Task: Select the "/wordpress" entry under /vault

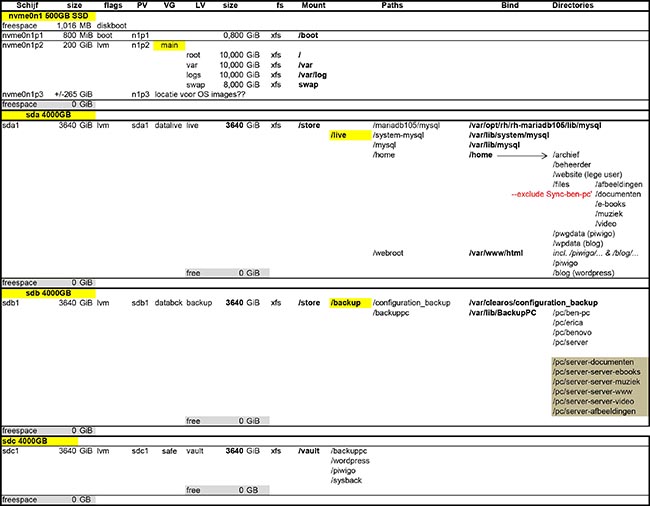Action: pos(350,461)
